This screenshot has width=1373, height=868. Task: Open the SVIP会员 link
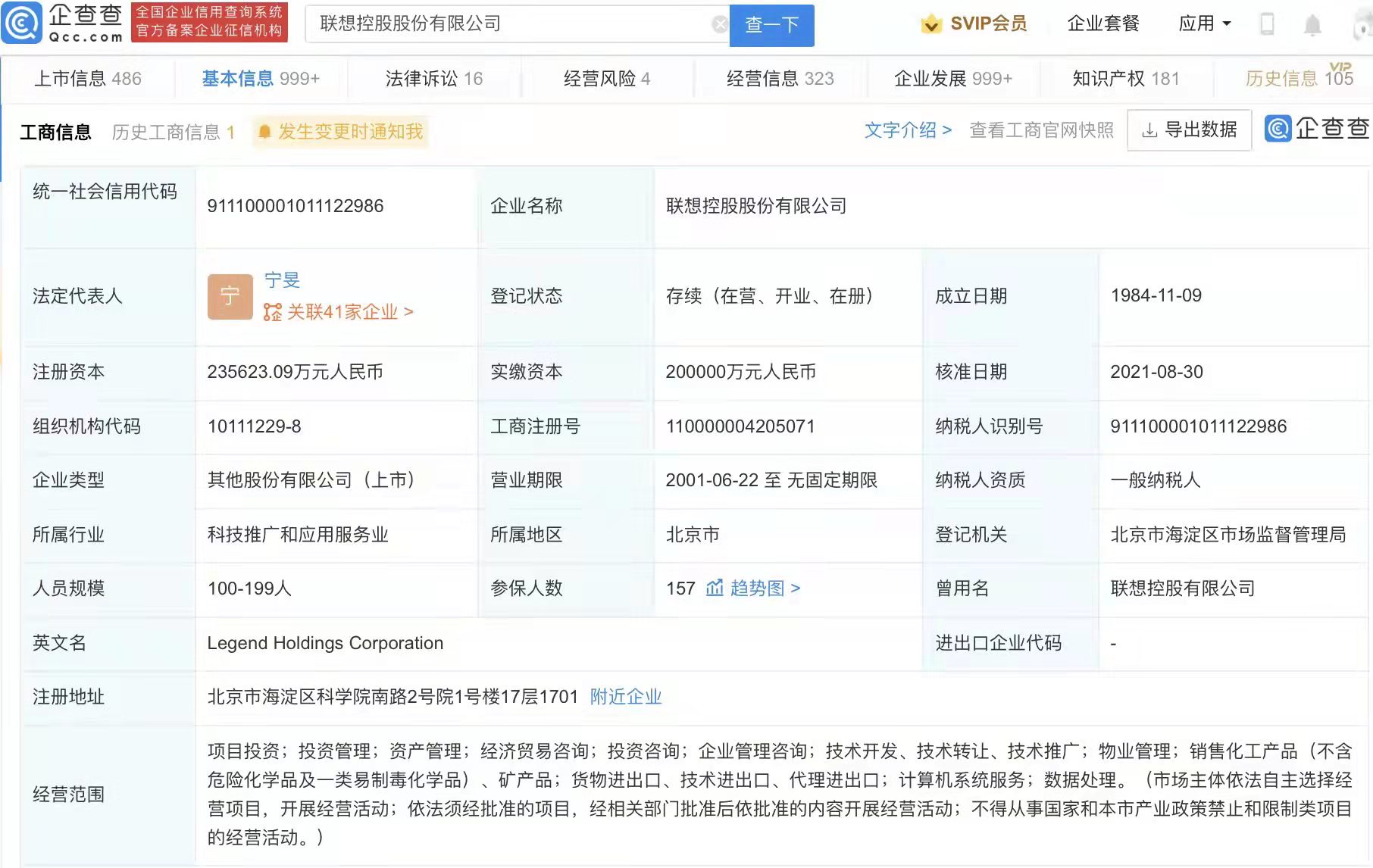988,23
